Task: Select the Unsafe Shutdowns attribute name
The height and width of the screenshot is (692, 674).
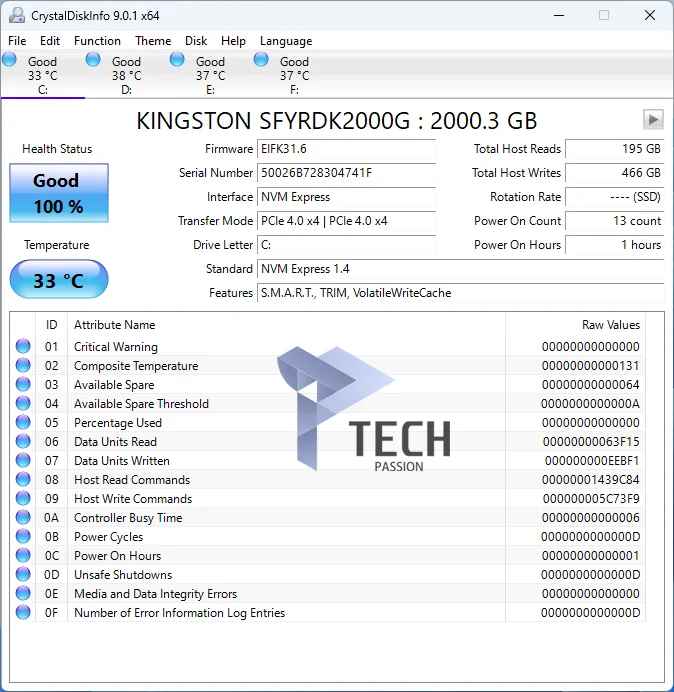Action: (x=123, y=575)
